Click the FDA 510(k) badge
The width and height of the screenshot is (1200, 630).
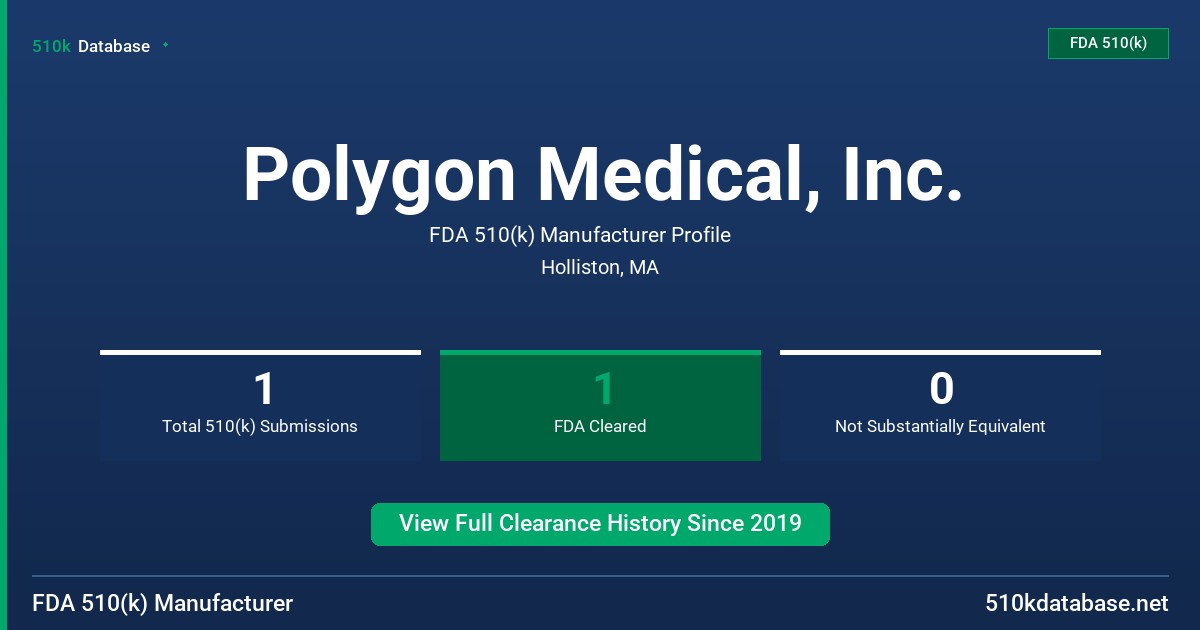pos(1108,43)
